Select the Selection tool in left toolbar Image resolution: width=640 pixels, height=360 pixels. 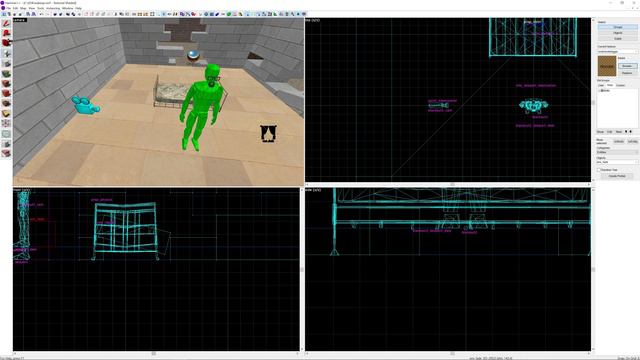click(x=6, y=24)
